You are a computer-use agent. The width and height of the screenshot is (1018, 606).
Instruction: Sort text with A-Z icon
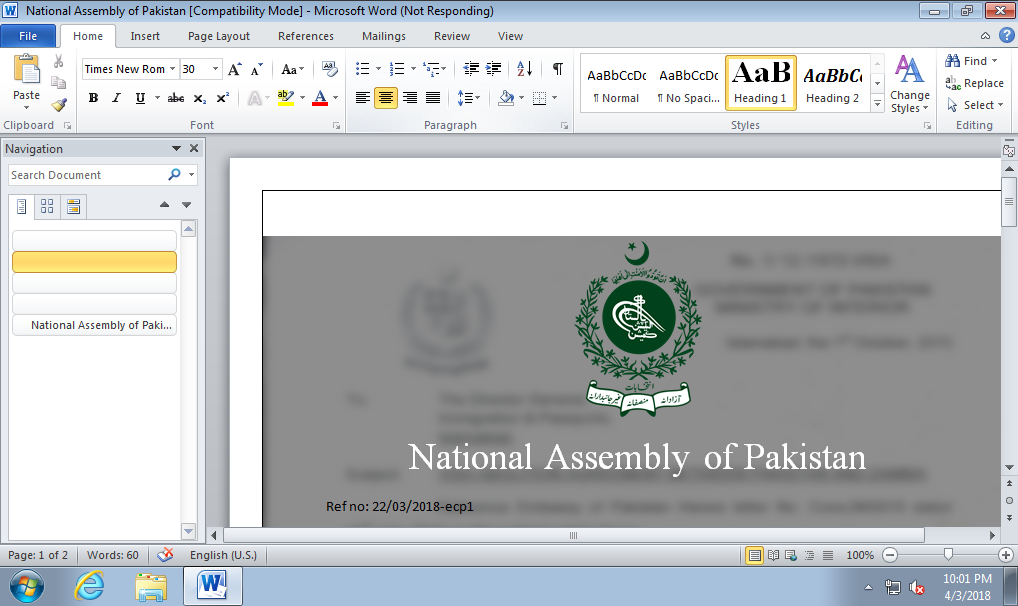(525, 69)
